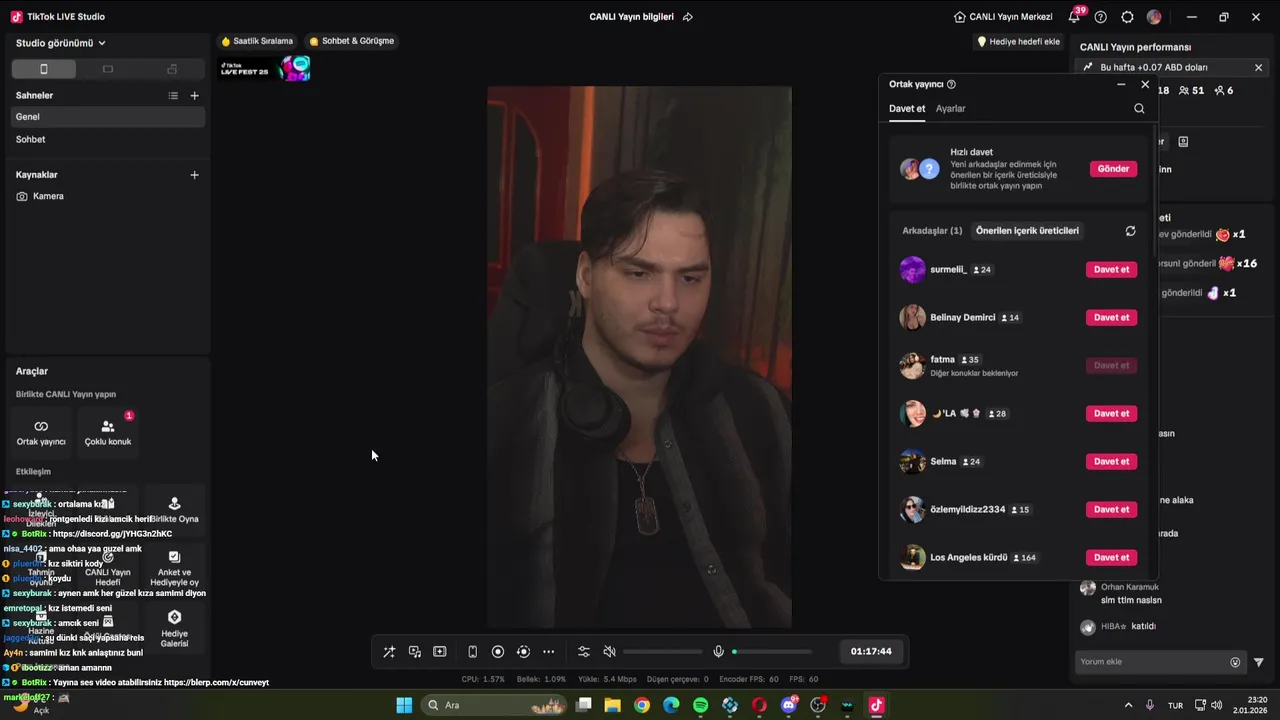Click the dashed-circle clip capture icon
Viewport: 1280px width, 720px height.
[x=523, y=652]
